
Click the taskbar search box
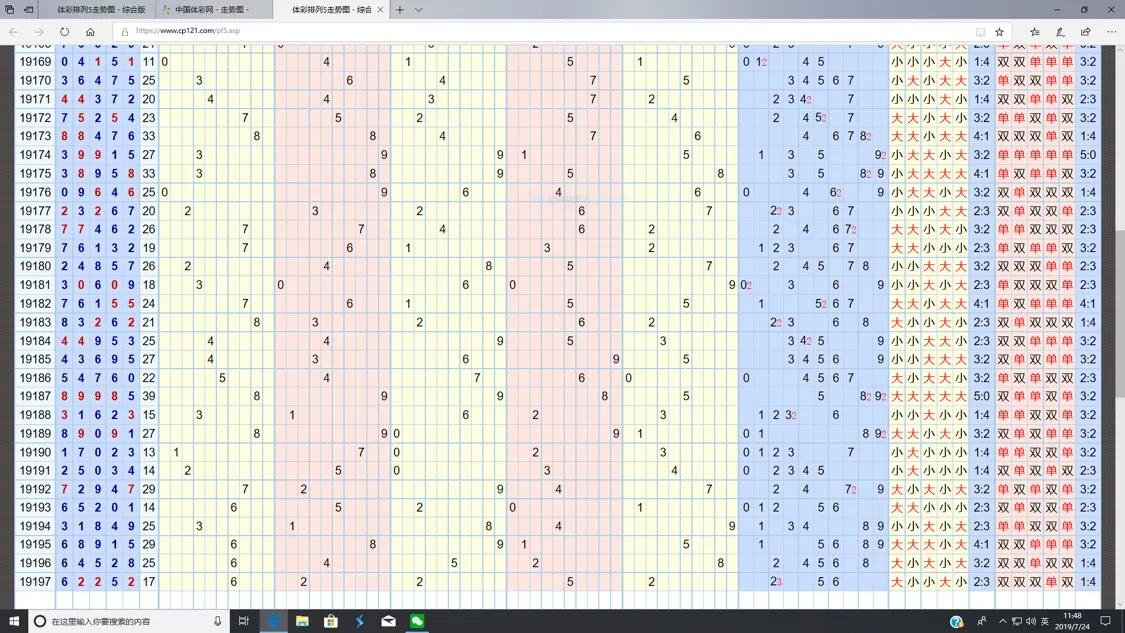[x=129, y=621]
